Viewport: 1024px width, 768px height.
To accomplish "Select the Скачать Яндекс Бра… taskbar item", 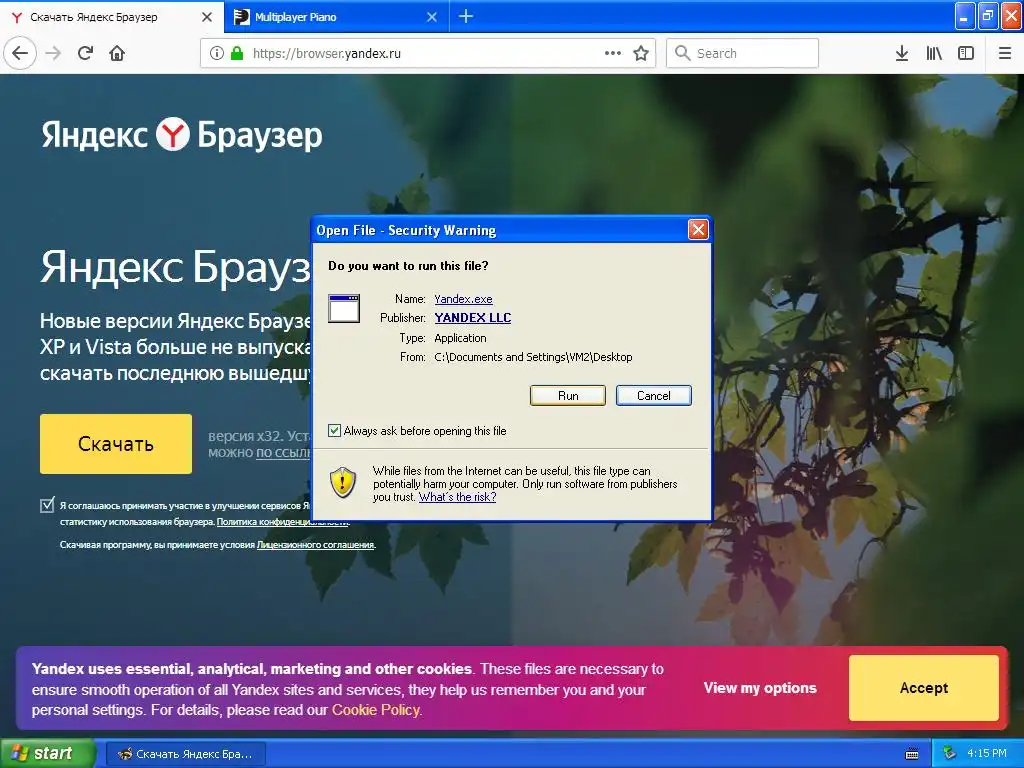I will click(x=185, y=754).
